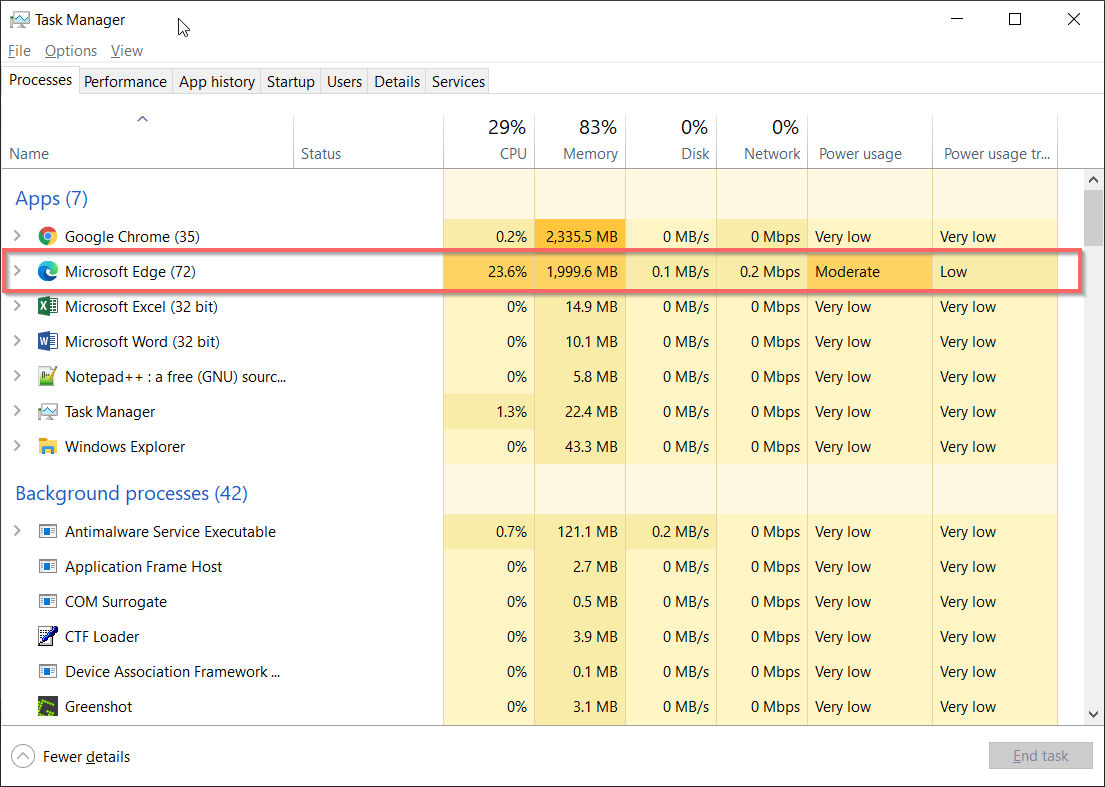The width and height of the screenshot is (1105, 787).
Task: Click the Windows Explorer folder icon
Action: click(x=47, y=447)
